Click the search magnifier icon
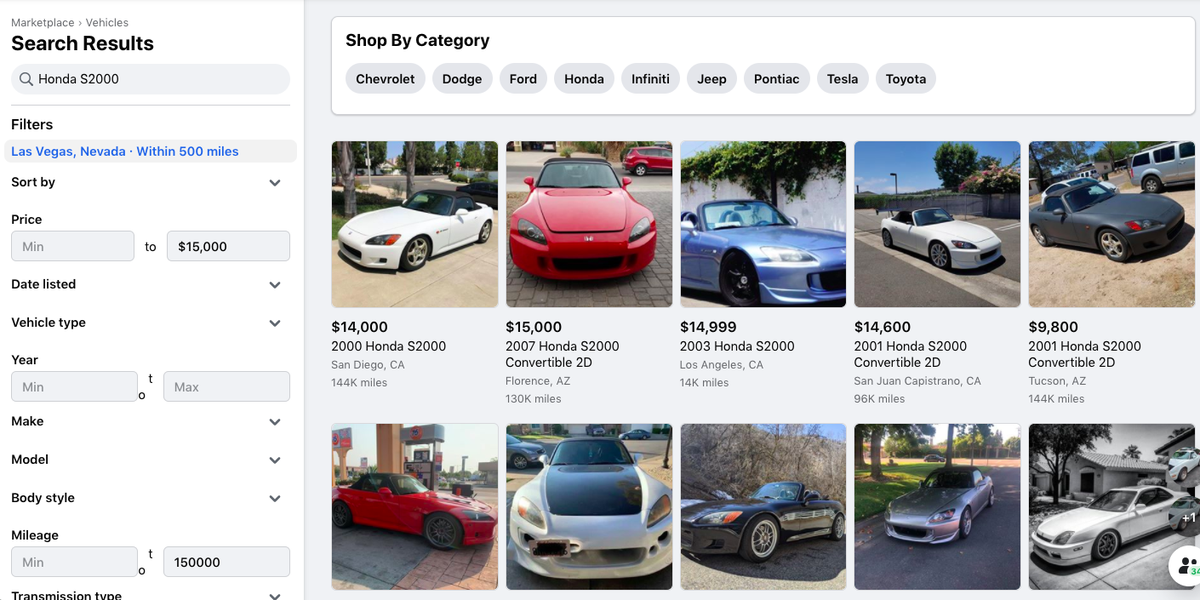The height and width of the screenshot is (600, 1200). (x=25, y=79)
